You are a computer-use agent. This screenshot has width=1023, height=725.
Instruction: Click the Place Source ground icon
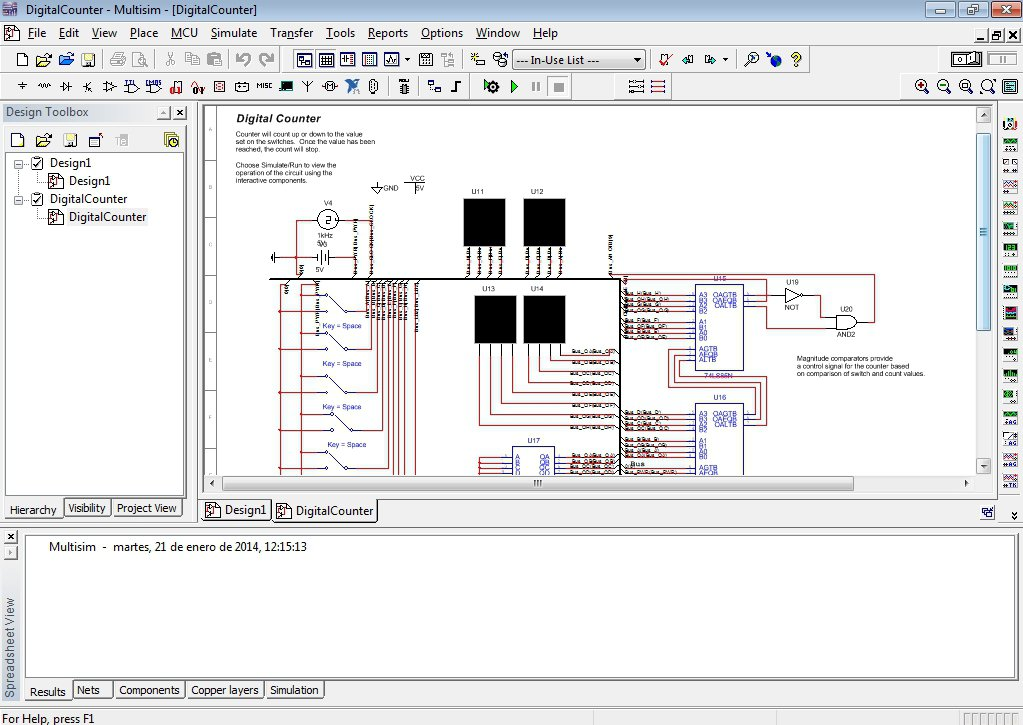tap(22, 87)
